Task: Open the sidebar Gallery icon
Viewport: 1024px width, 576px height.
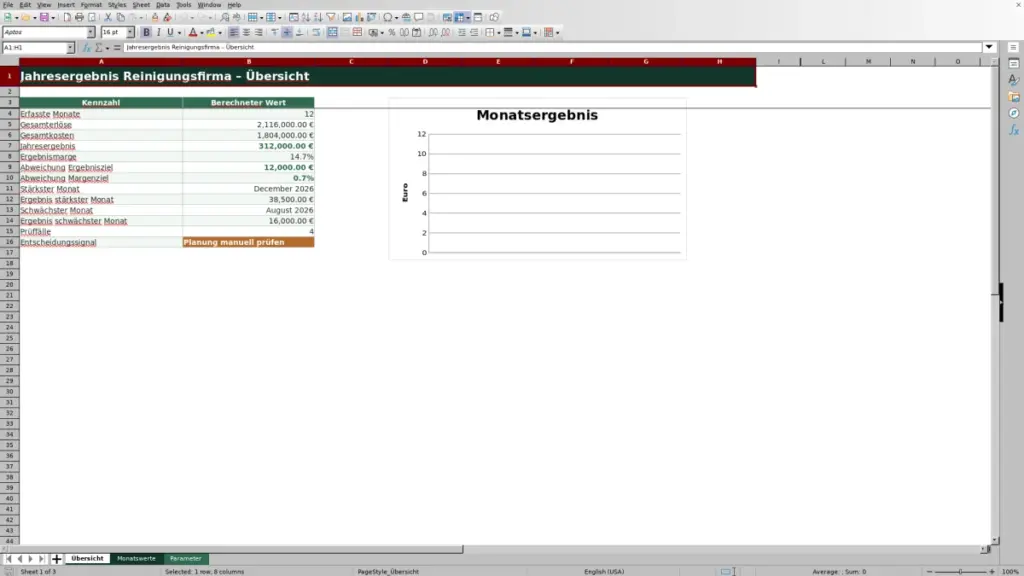Action: 1014,97
